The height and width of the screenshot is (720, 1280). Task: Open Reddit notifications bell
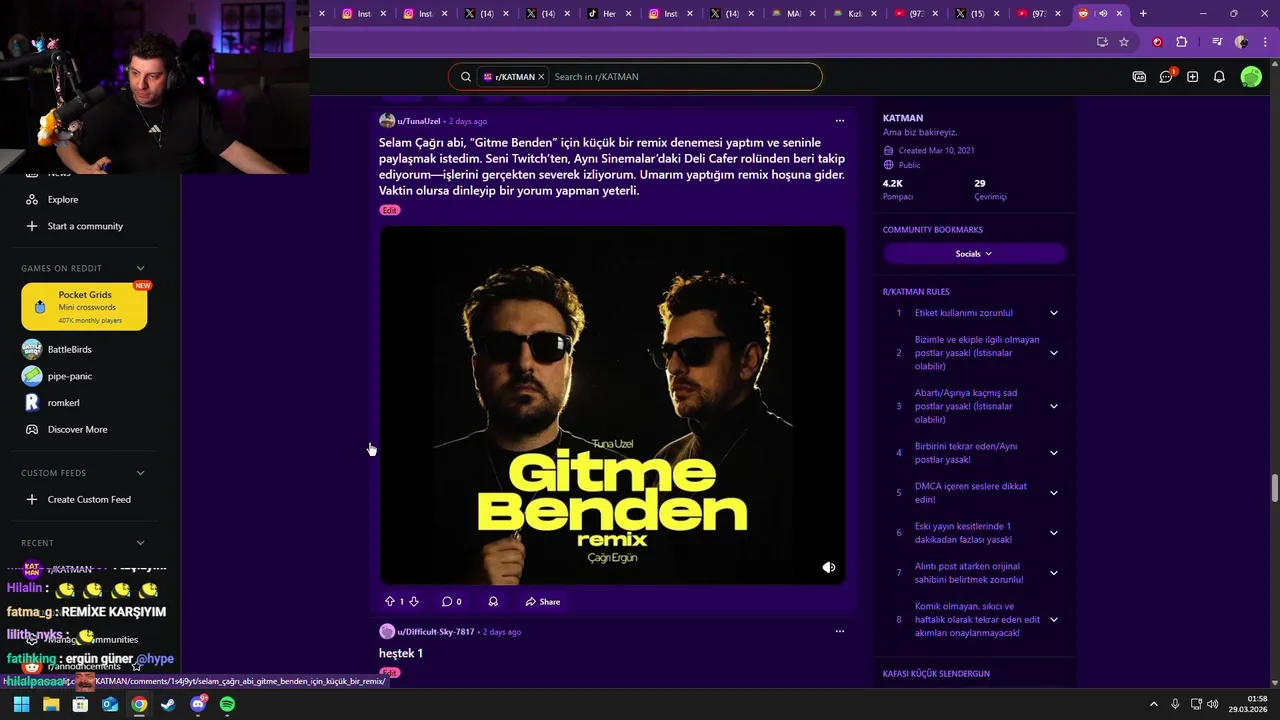pos(1219,77)
